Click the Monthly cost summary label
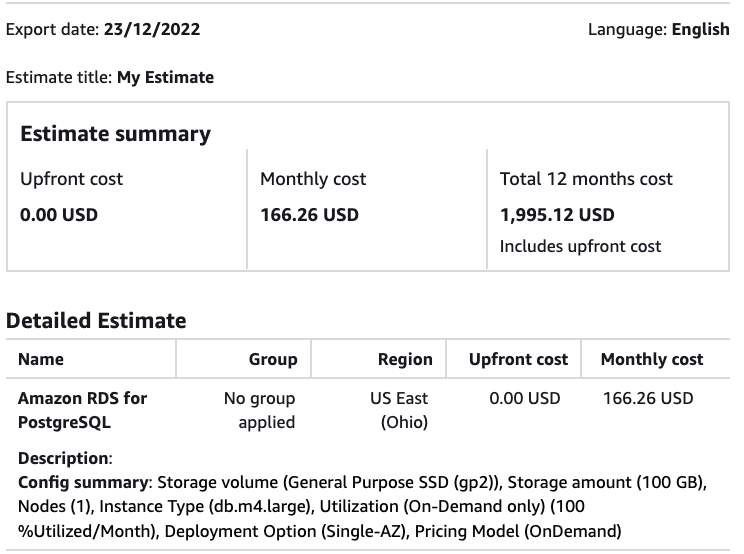 pos(313,179)
